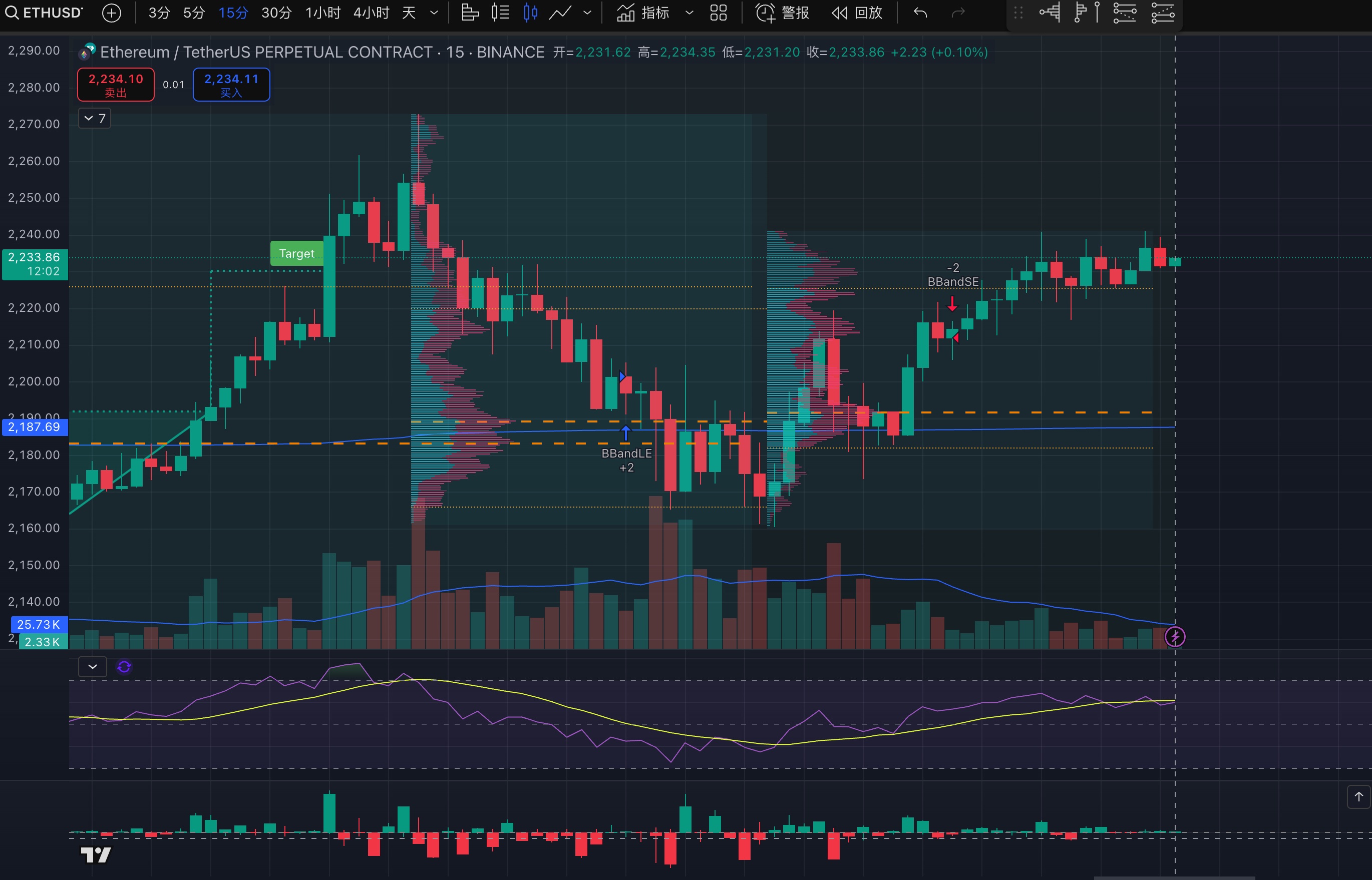This screenshot has width=1372, height=880.
Task: Click the purple lightning go-to-realtime icon
Action: coord(1175,637)
